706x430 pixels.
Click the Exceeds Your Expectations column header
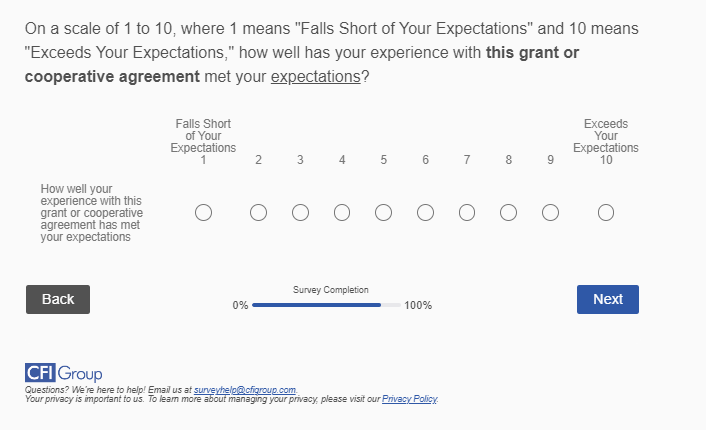[x=606, y=136]
